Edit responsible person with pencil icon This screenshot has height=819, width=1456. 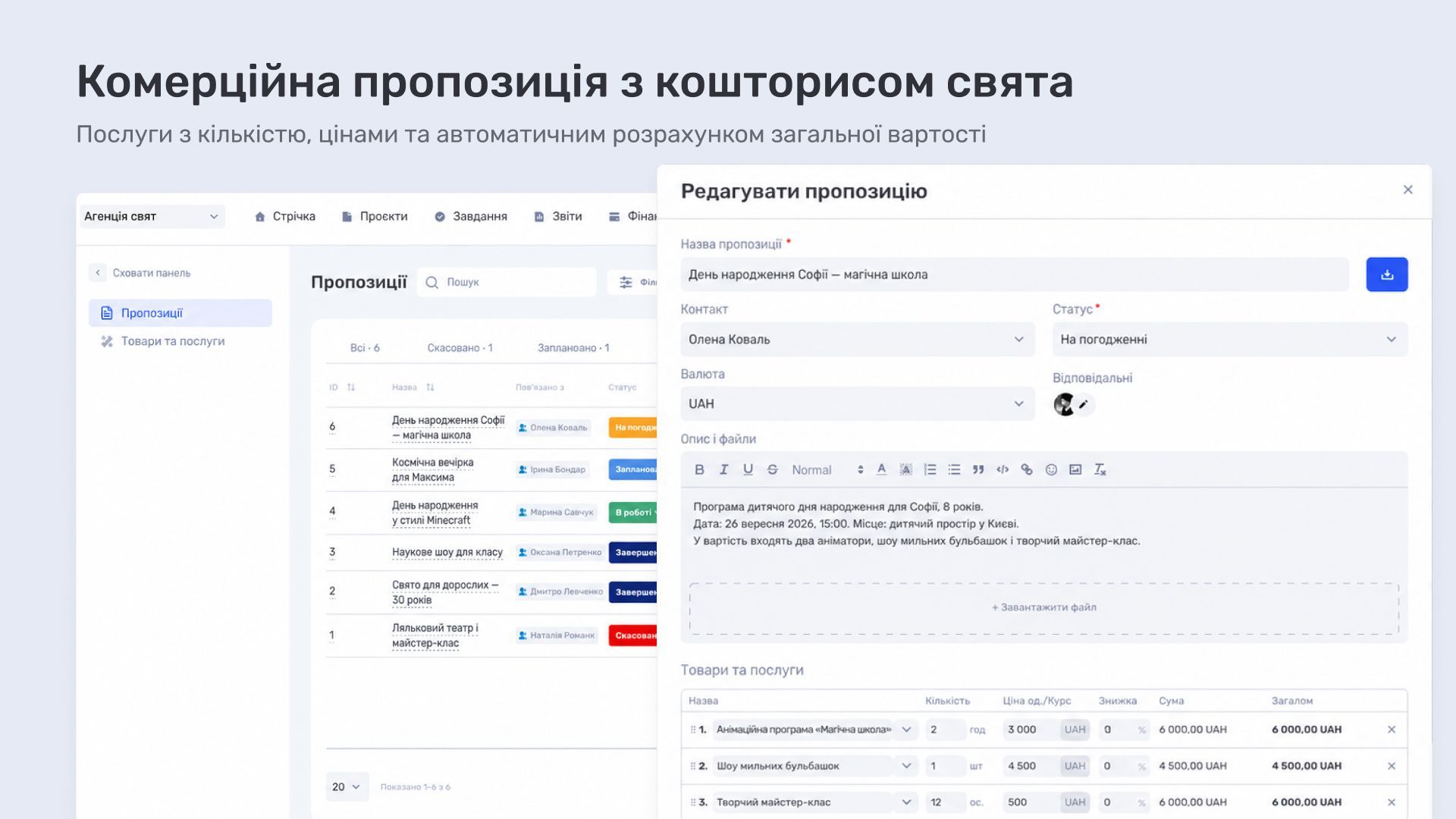click(1084, 404)
